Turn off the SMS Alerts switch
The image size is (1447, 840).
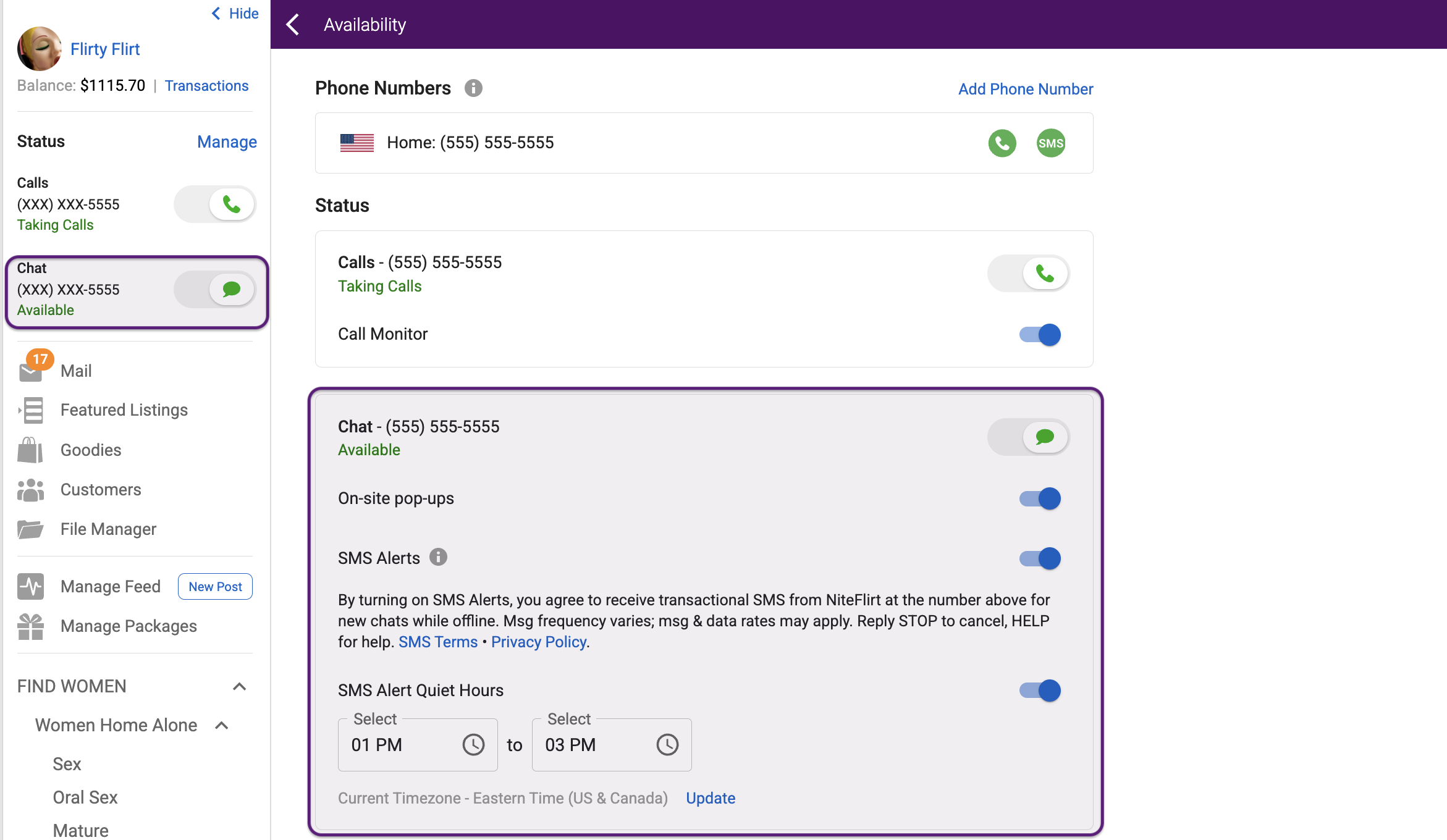click(x=1040, y=558)
